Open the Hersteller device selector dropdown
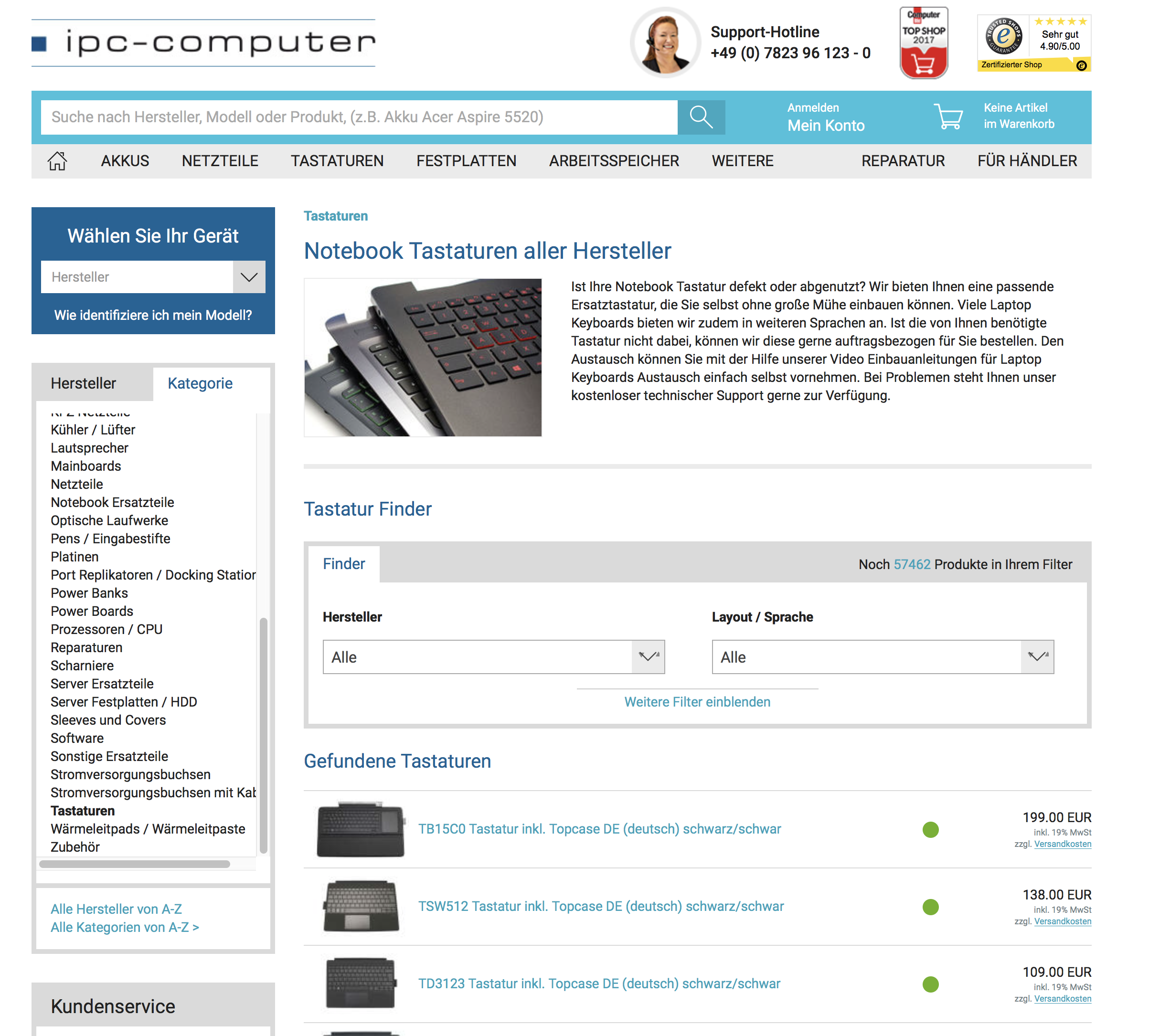This screenshot has height=1036, width=1149. point(153,277)
